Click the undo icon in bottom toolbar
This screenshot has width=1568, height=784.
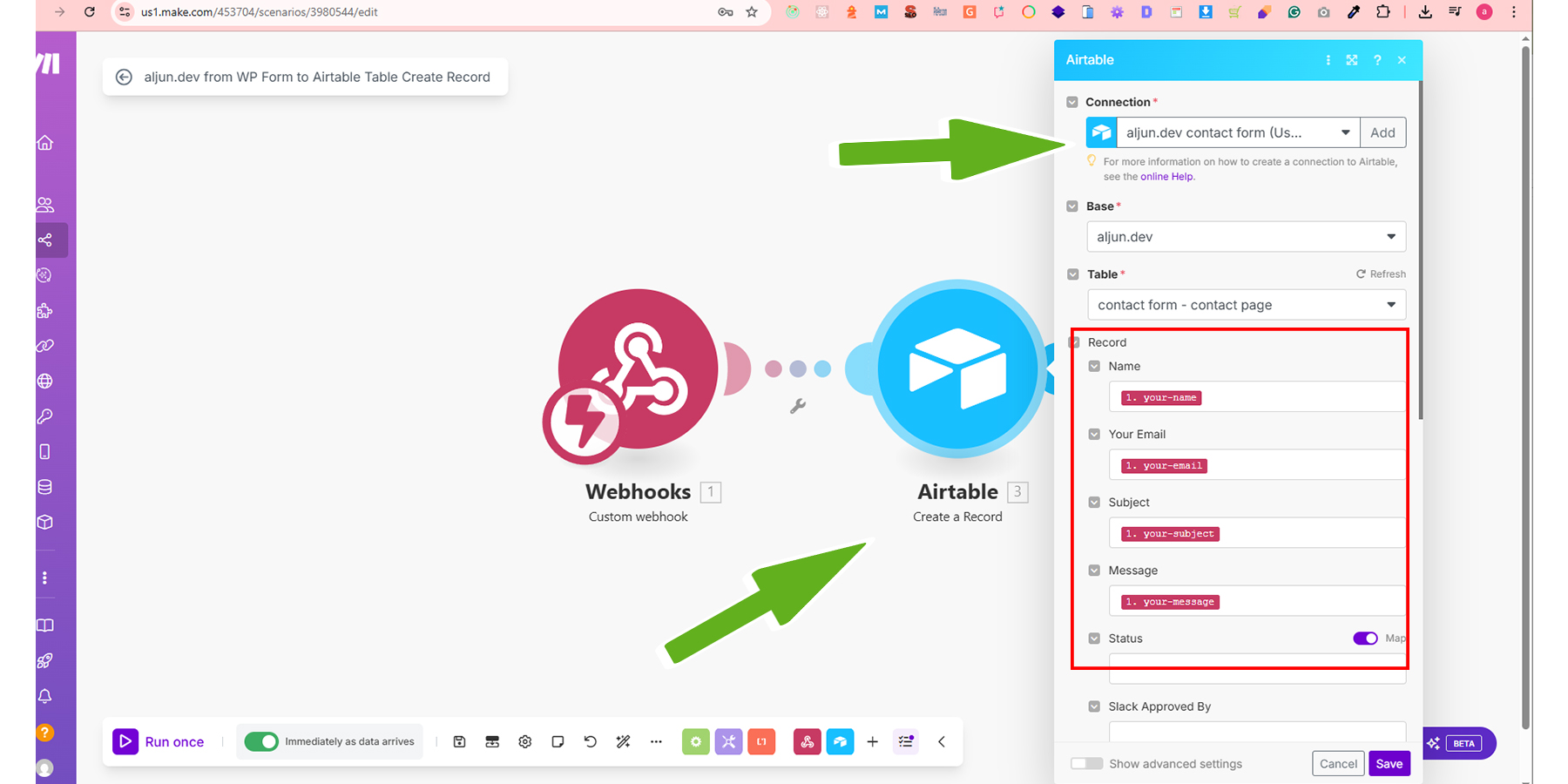pos(590,741)
